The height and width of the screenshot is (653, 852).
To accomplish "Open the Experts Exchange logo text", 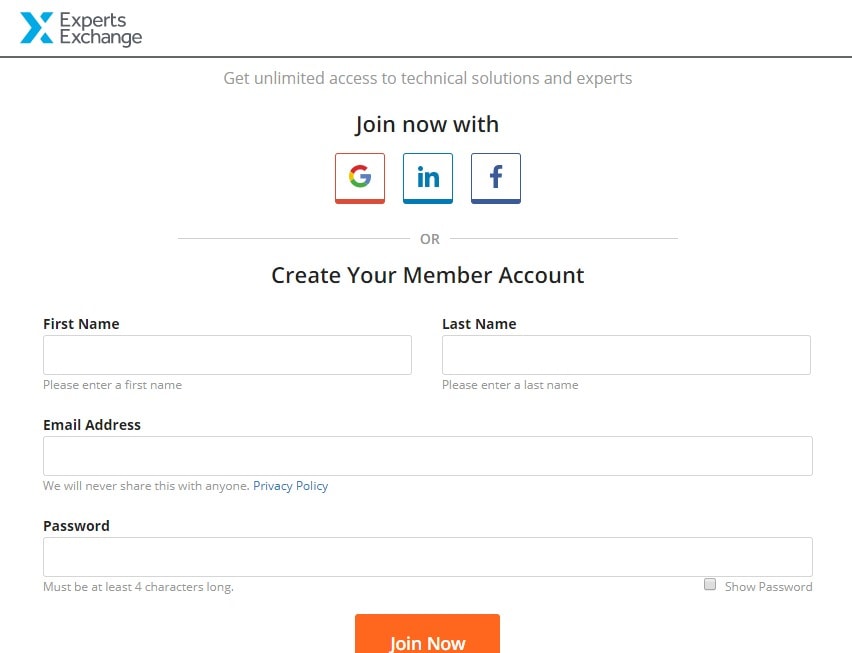I will click(101, 29).
